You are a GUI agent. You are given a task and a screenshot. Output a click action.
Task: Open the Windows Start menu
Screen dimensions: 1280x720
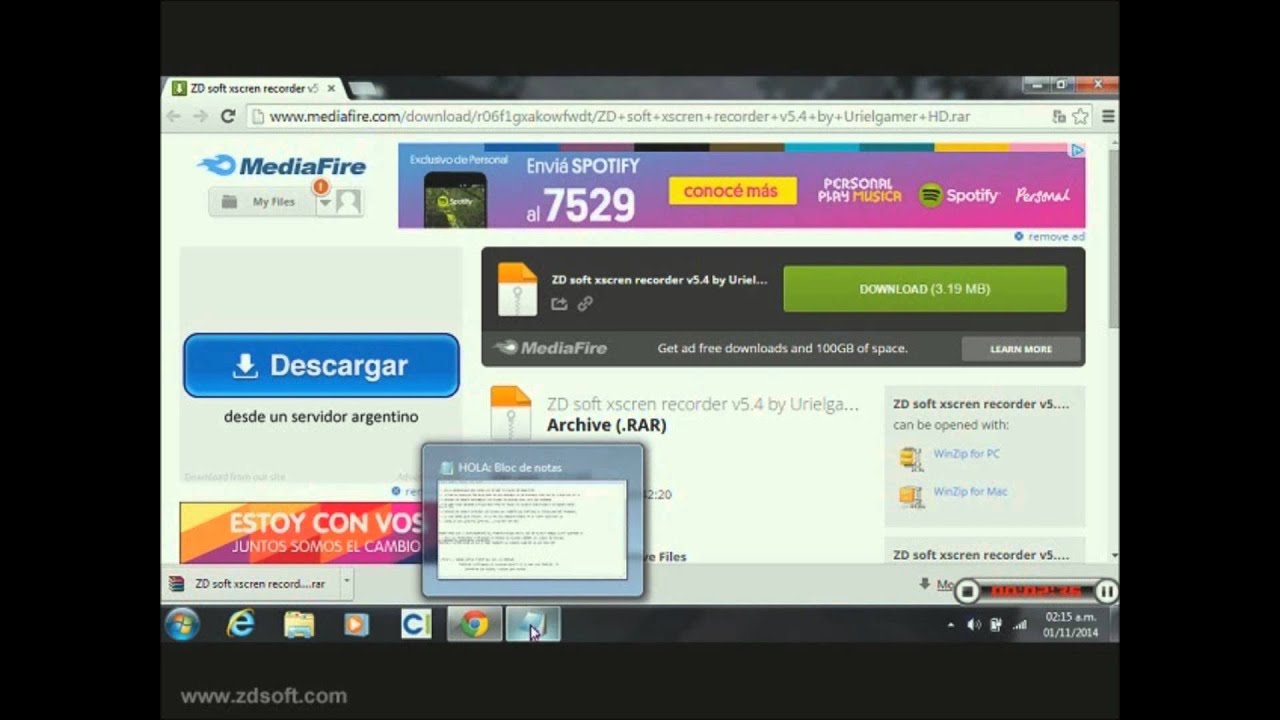(182, 625)
